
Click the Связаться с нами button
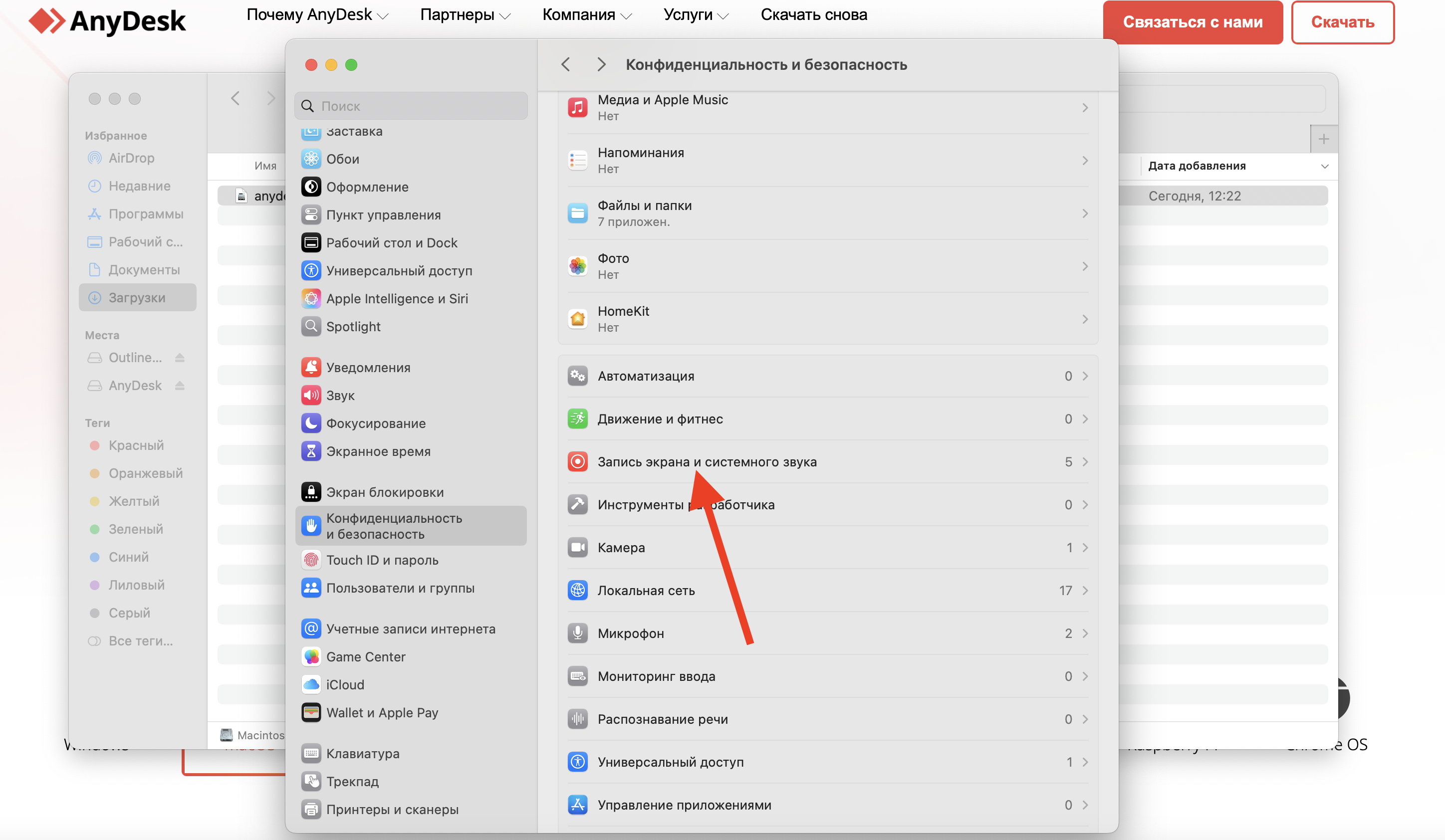pos(1193,22)
